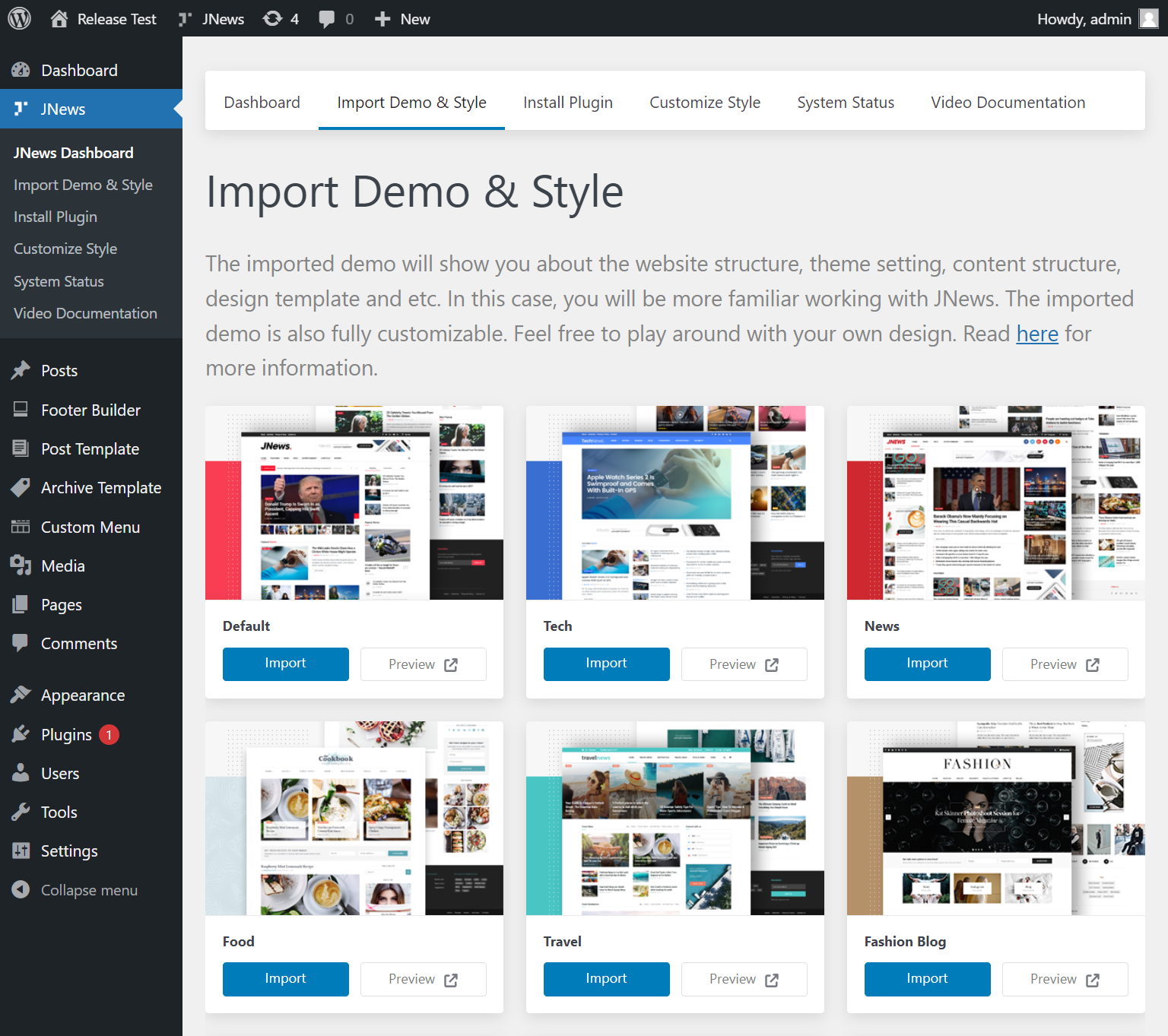Click the Travel demo thumbnail
The image size is (1168, 1036).
pyautogui.click(x=675, y=818)
